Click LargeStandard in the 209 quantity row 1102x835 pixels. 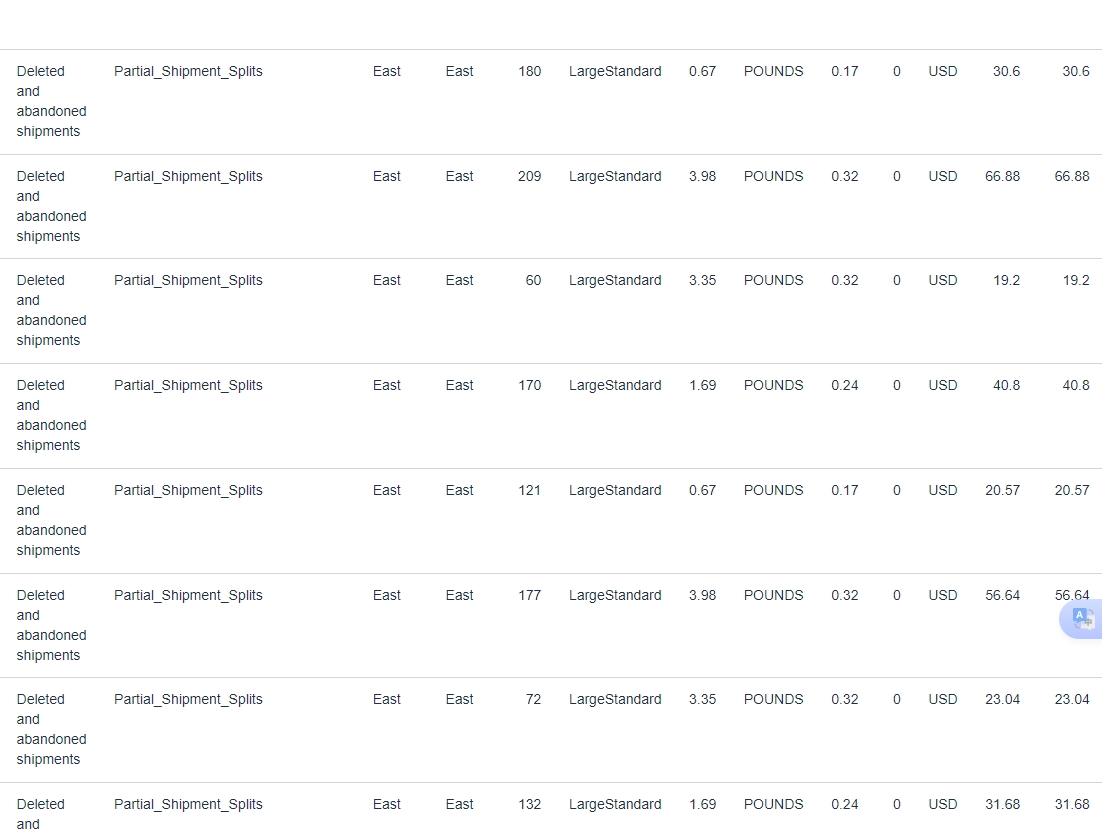click(615, 176)
